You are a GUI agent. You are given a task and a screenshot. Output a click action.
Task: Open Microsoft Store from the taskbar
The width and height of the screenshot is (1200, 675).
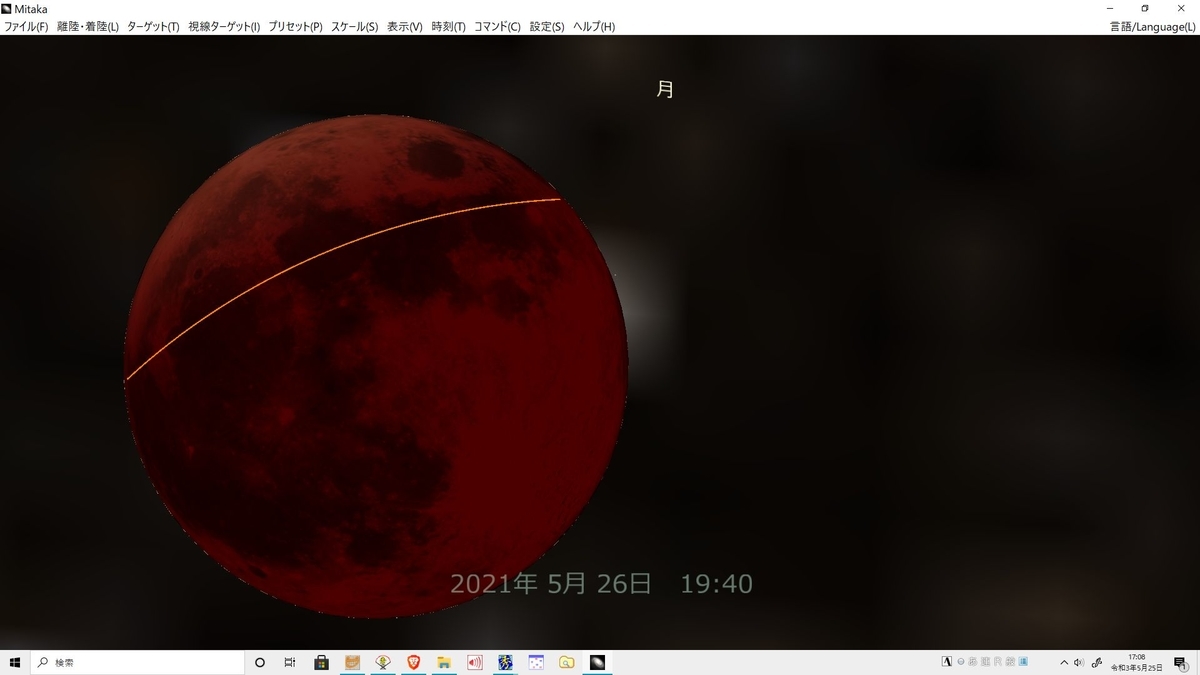point(321,661)
